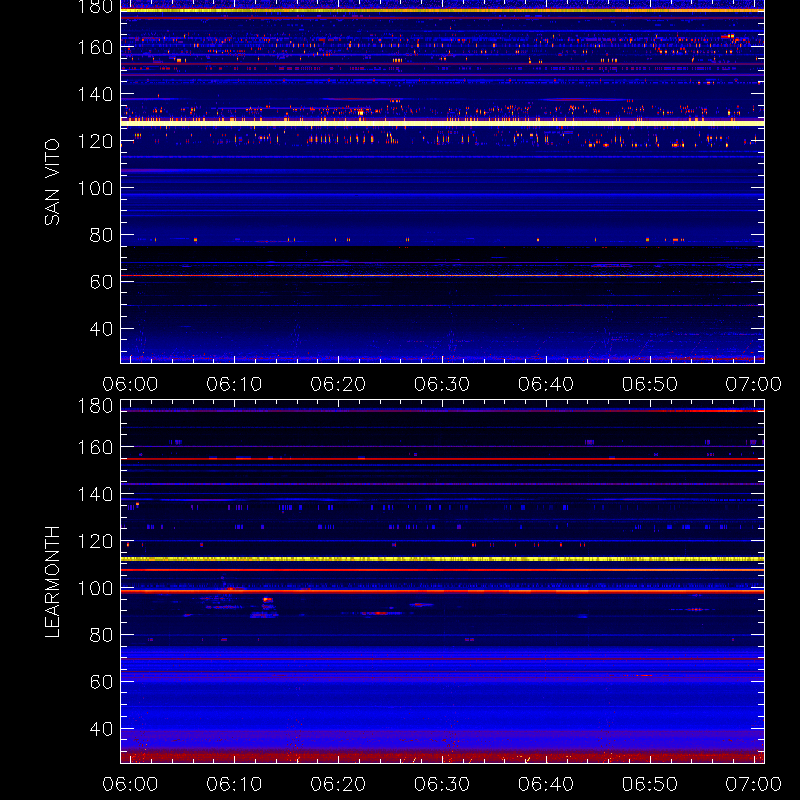Click the LEARMONTH axis label
This screenshot has width=800, height=800.
point(52,582)
